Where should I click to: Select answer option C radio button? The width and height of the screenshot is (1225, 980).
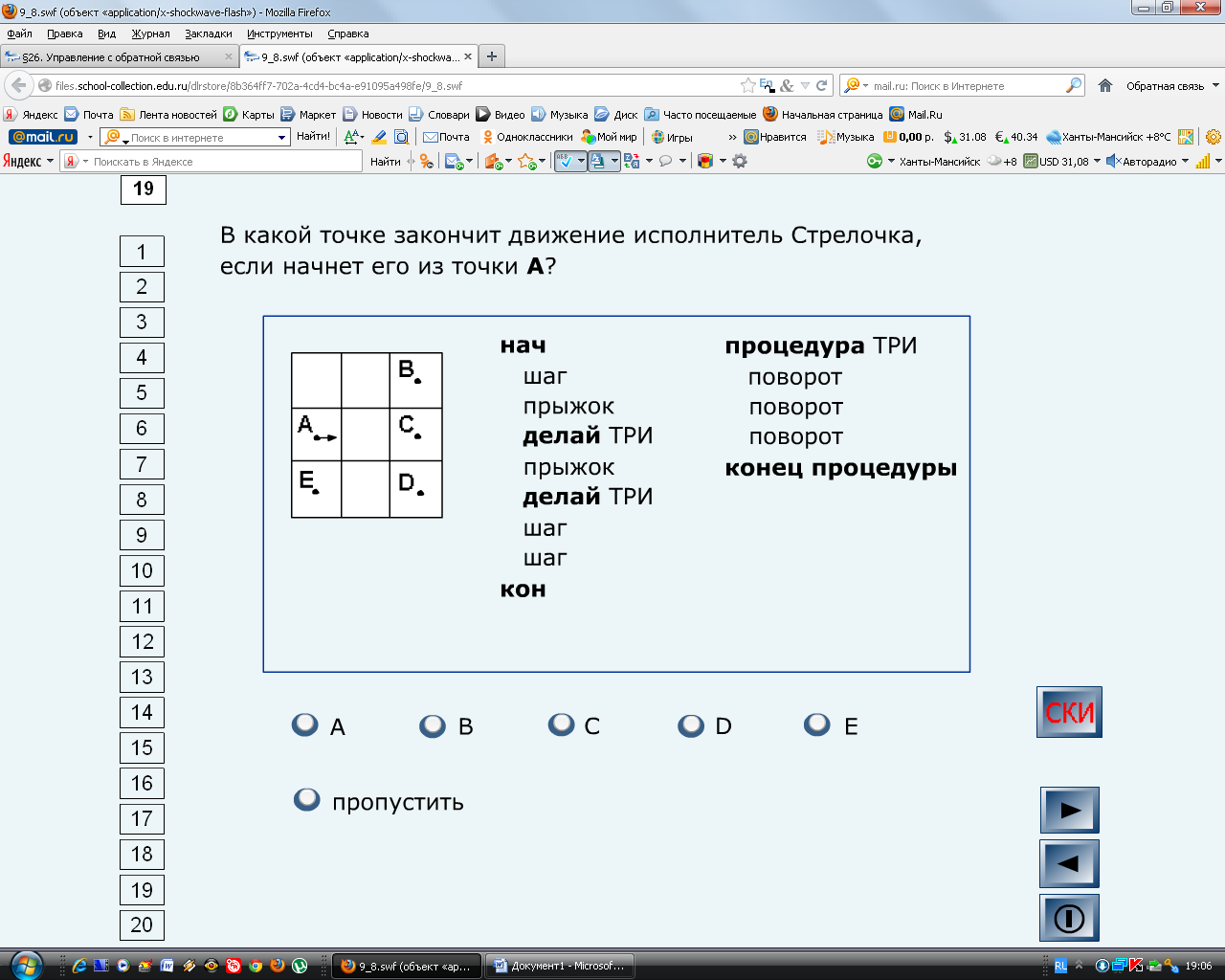point(561,724)
